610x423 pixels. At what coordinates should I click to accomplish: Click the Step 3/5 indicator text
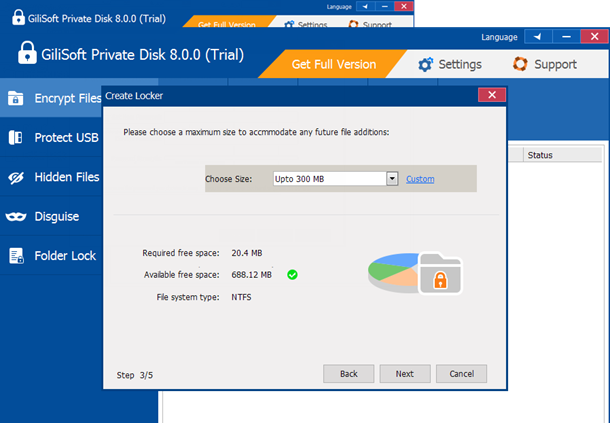(x=135, y=375)
